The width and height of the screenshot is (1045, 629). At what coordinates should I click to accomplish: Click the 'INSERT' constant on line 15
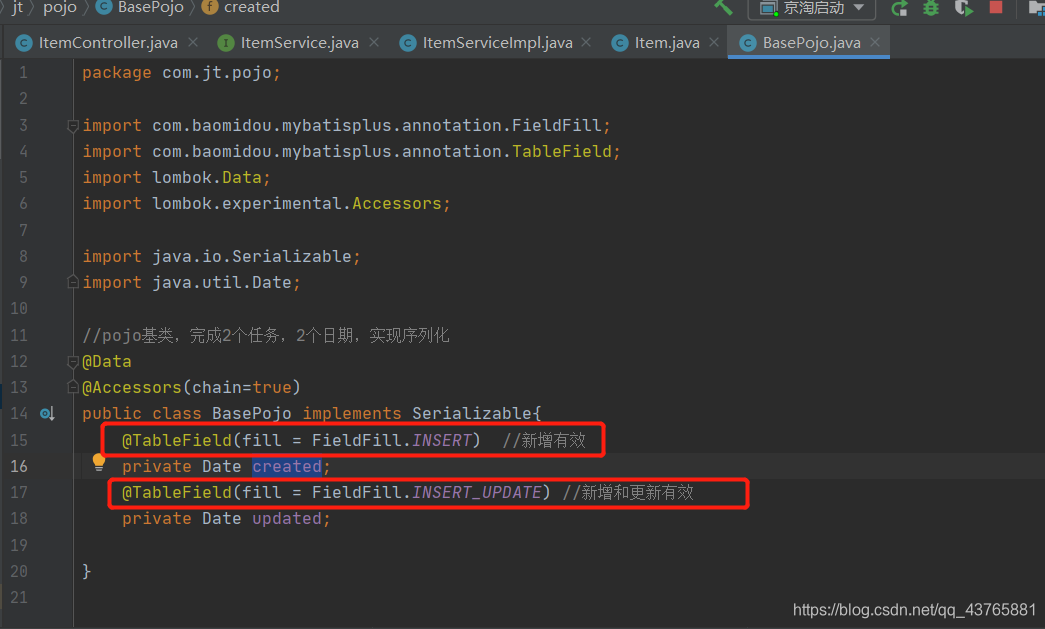(x=442, y=440)
